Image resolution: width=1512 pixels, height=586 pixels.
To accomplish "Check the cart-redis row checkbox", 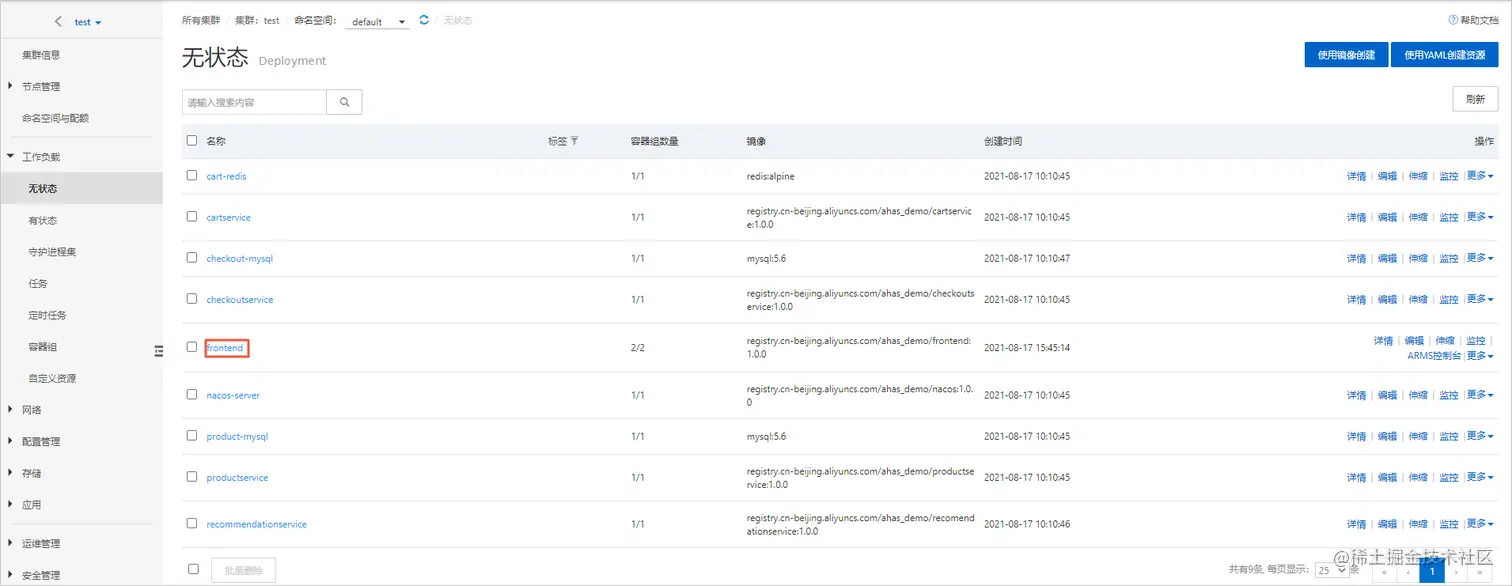I will pyautogui.click(x=192, y=175).
